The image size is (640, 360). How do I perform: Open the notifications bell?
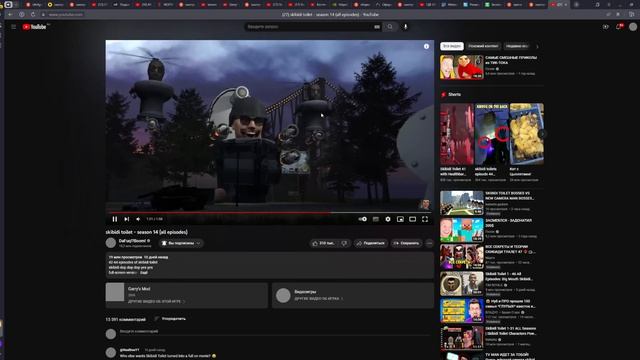point(619,27)
